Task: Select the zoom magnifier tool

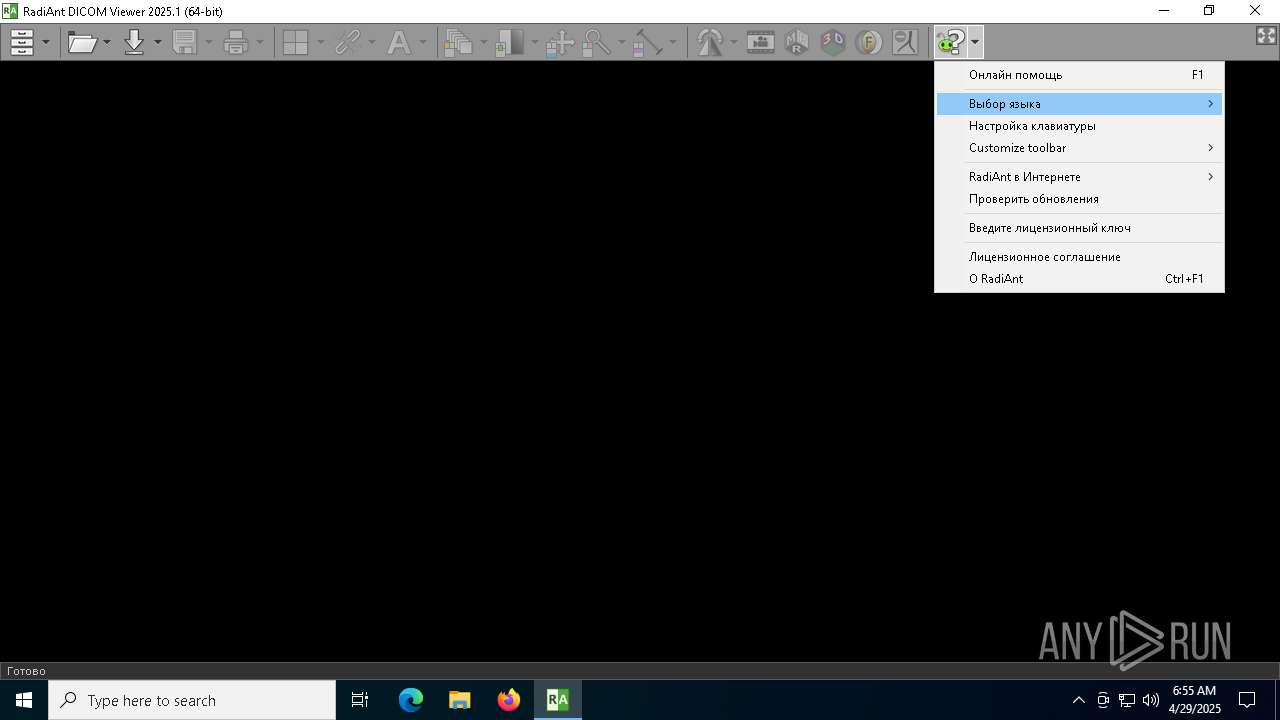Action: [x=597, y=42]
